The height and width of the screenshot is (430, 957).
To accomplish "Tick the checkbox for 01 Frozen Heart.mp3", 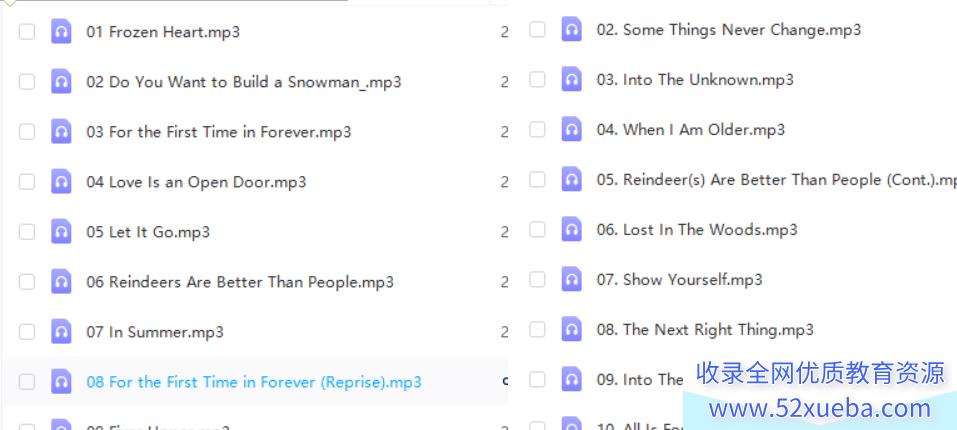I will 27,32.
